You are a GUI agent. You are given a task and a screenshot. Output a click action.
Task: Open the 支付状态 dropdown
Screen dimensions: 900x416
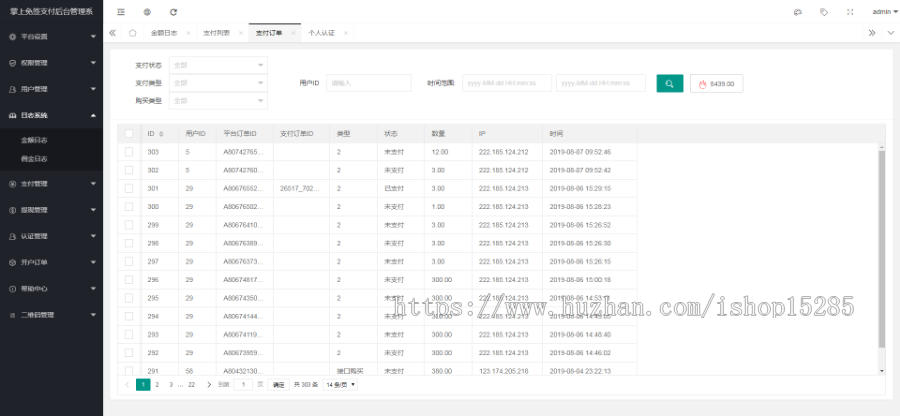218,65
